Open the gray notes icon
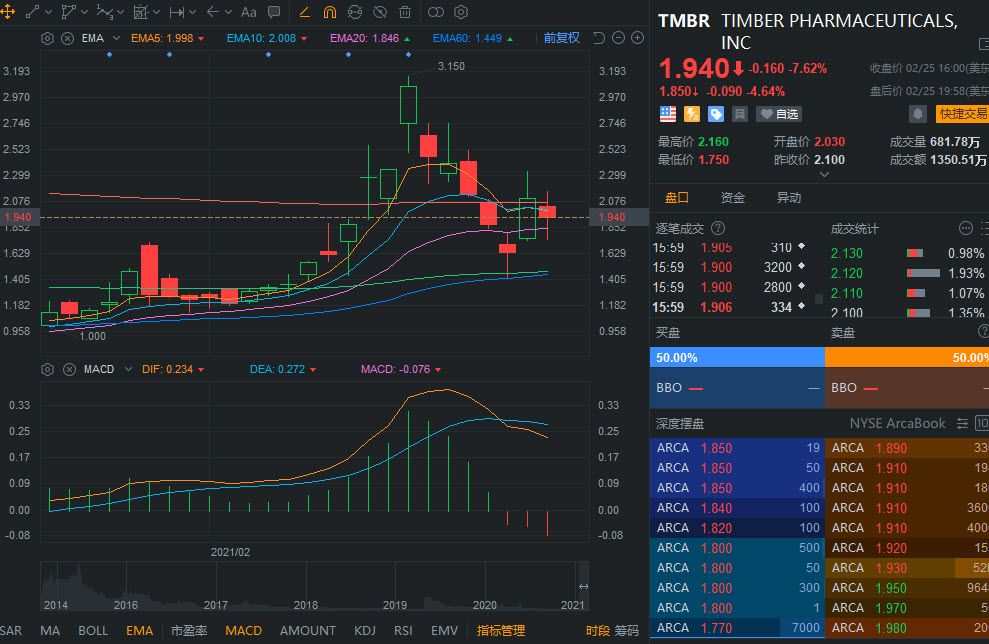Screen dimensions: 989x644 740,114
